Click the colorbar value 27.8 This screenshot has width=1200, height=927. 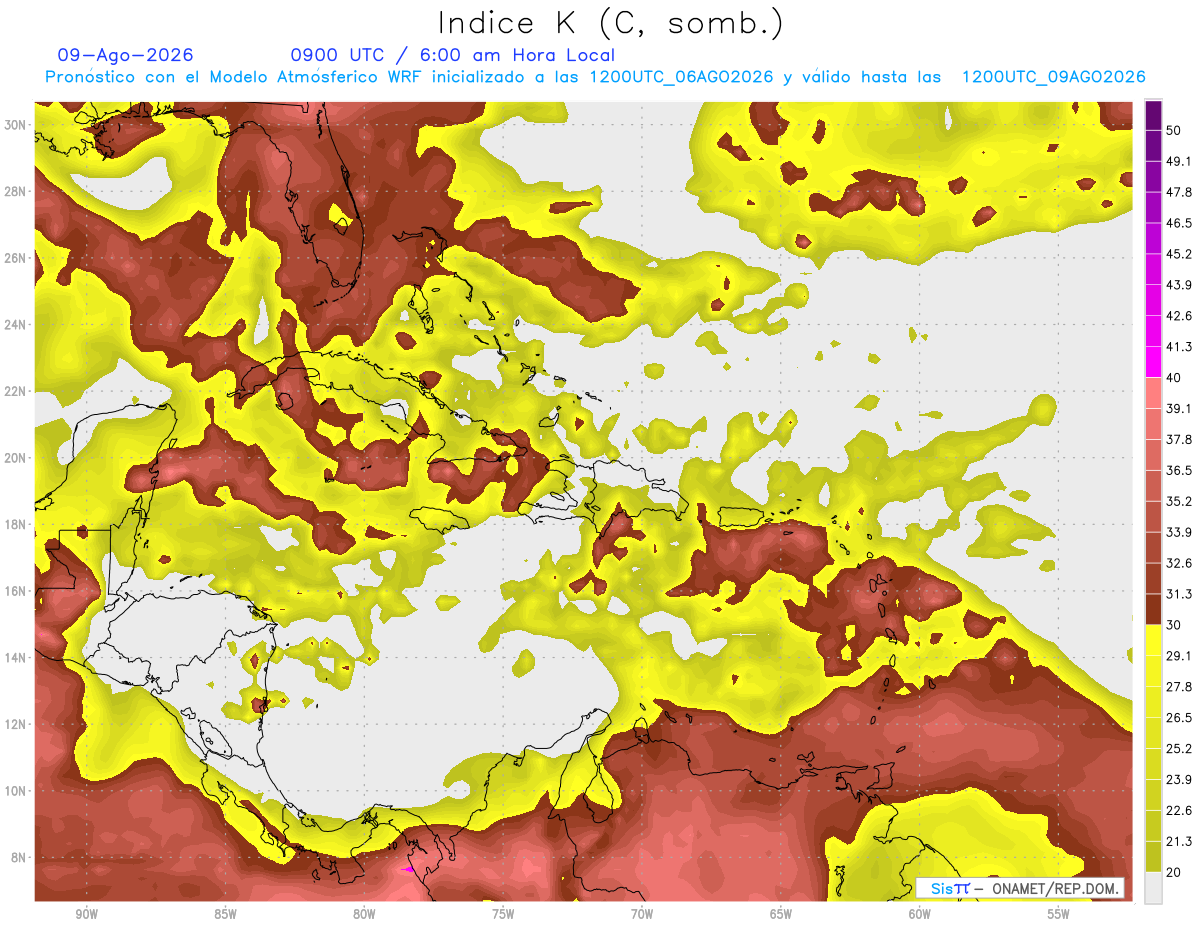click(x=1178, y=687)
